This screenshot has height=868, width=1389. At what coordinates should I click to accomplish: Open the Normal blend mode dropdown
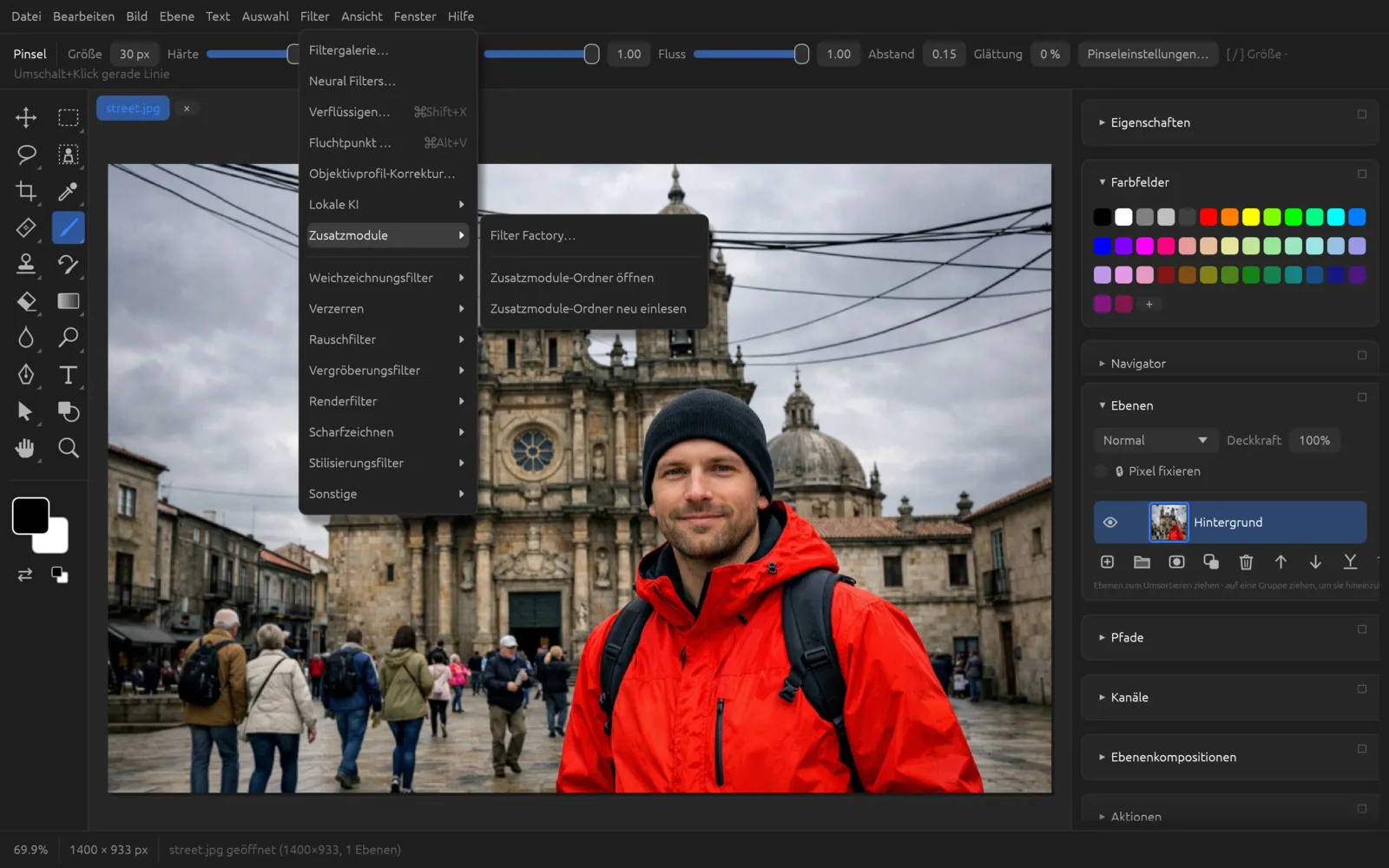pos(1155,440)
